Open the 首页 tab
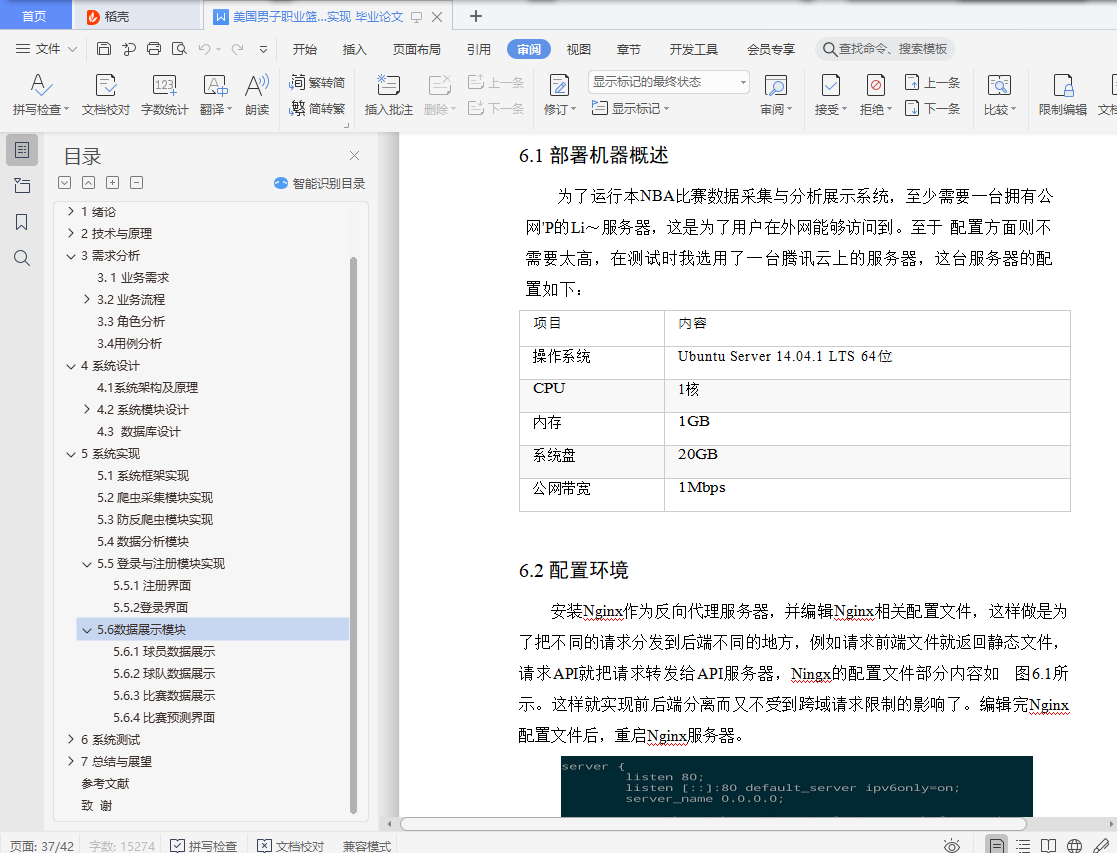Image resolution: width=1117 pixels, height=853 pixels. (34, 16)
